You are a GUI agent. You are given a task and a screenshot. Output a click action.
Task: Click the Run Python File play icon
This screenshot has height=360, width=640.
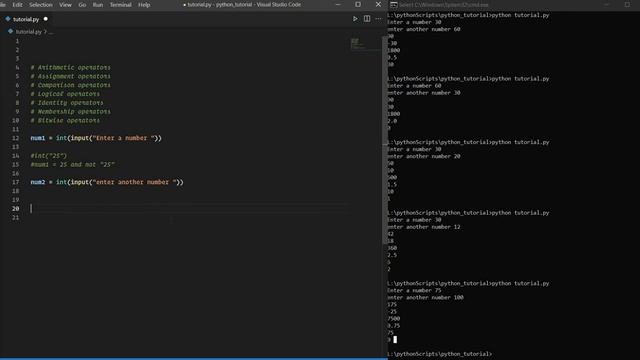click(x=355, y=19)
